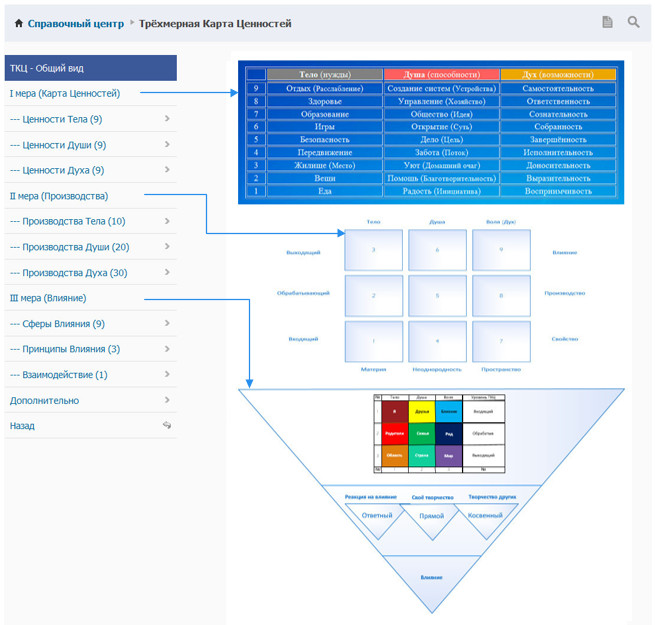Click the home icon in breadcrumb
655x625 pixels.
(x=18, y=23)
